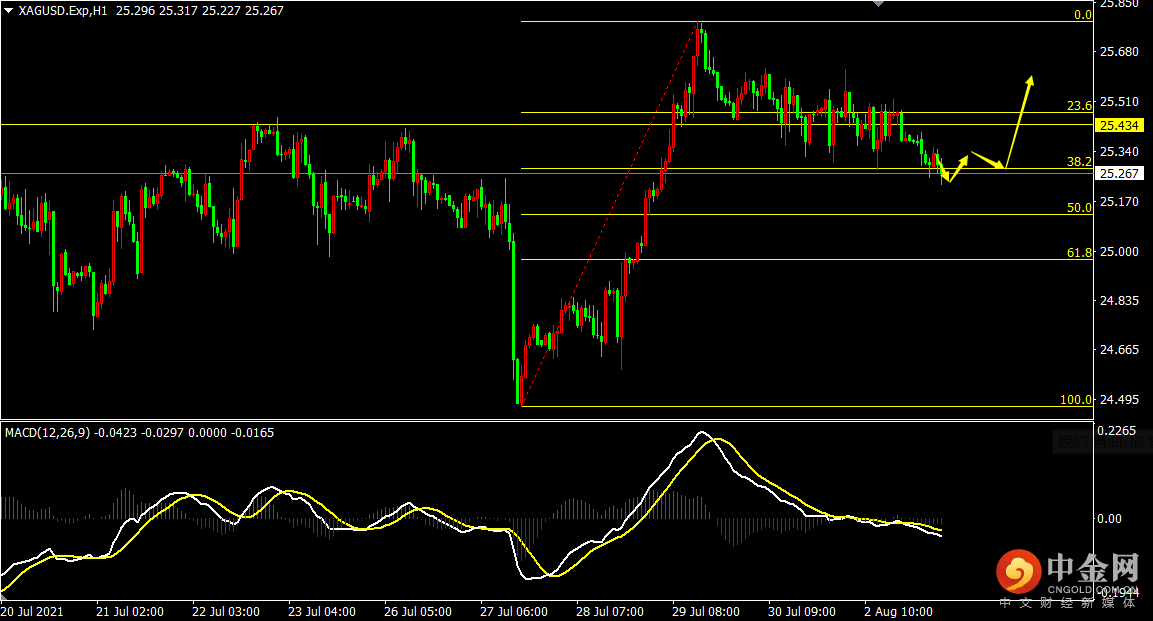Click the 25.510 price axis value
The height and width of the screenshot is (621, 1153).
1119,101
